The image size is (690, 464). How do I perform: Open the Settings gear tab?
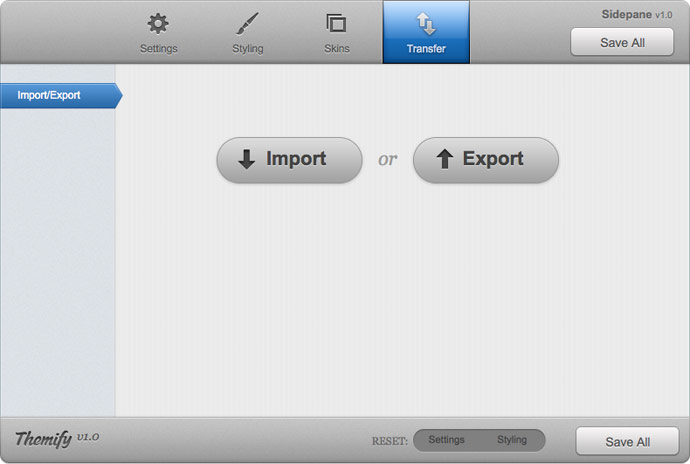[x=158, y=33]
